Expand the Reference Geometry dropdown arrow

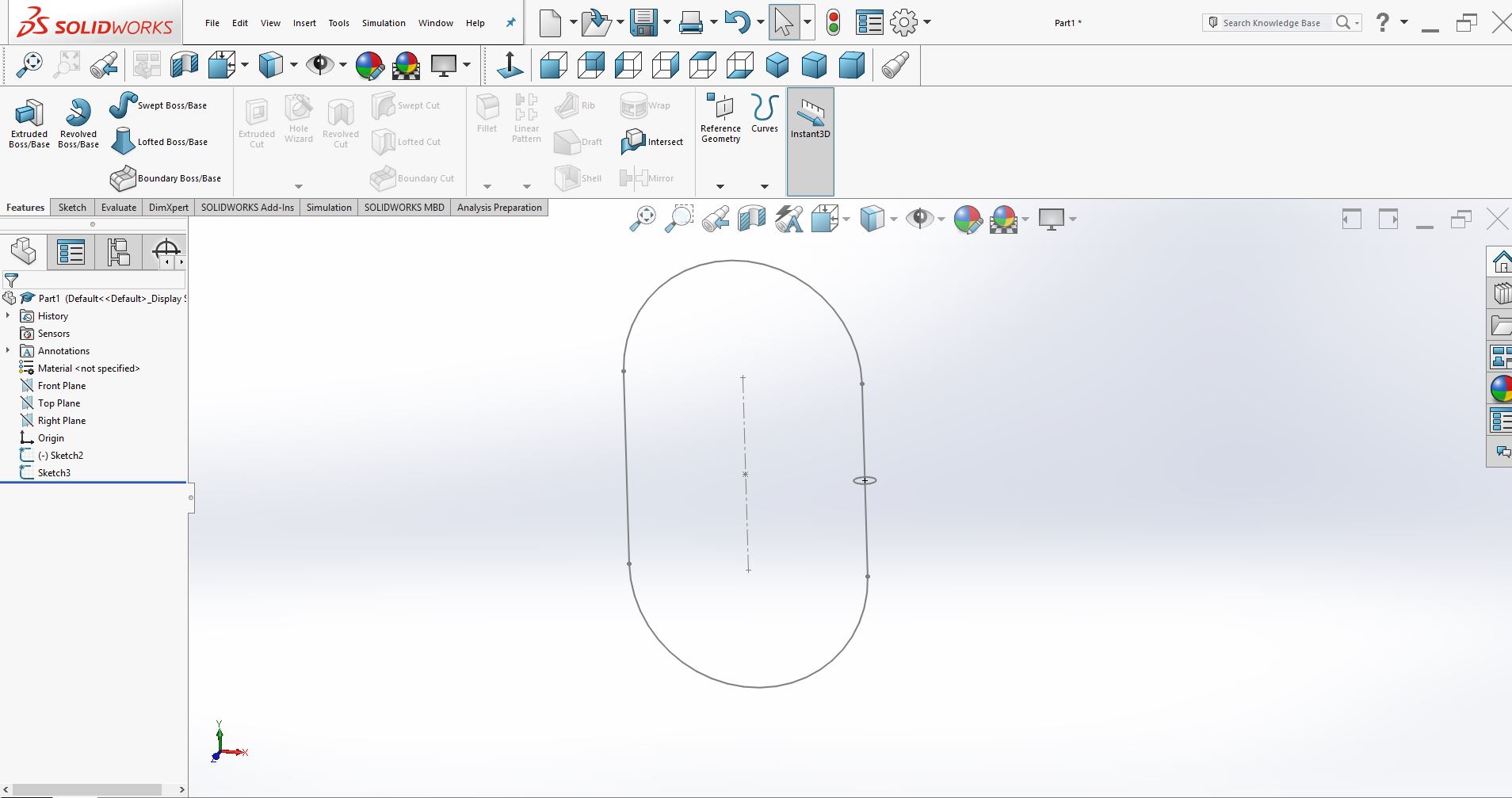point(720,186)
